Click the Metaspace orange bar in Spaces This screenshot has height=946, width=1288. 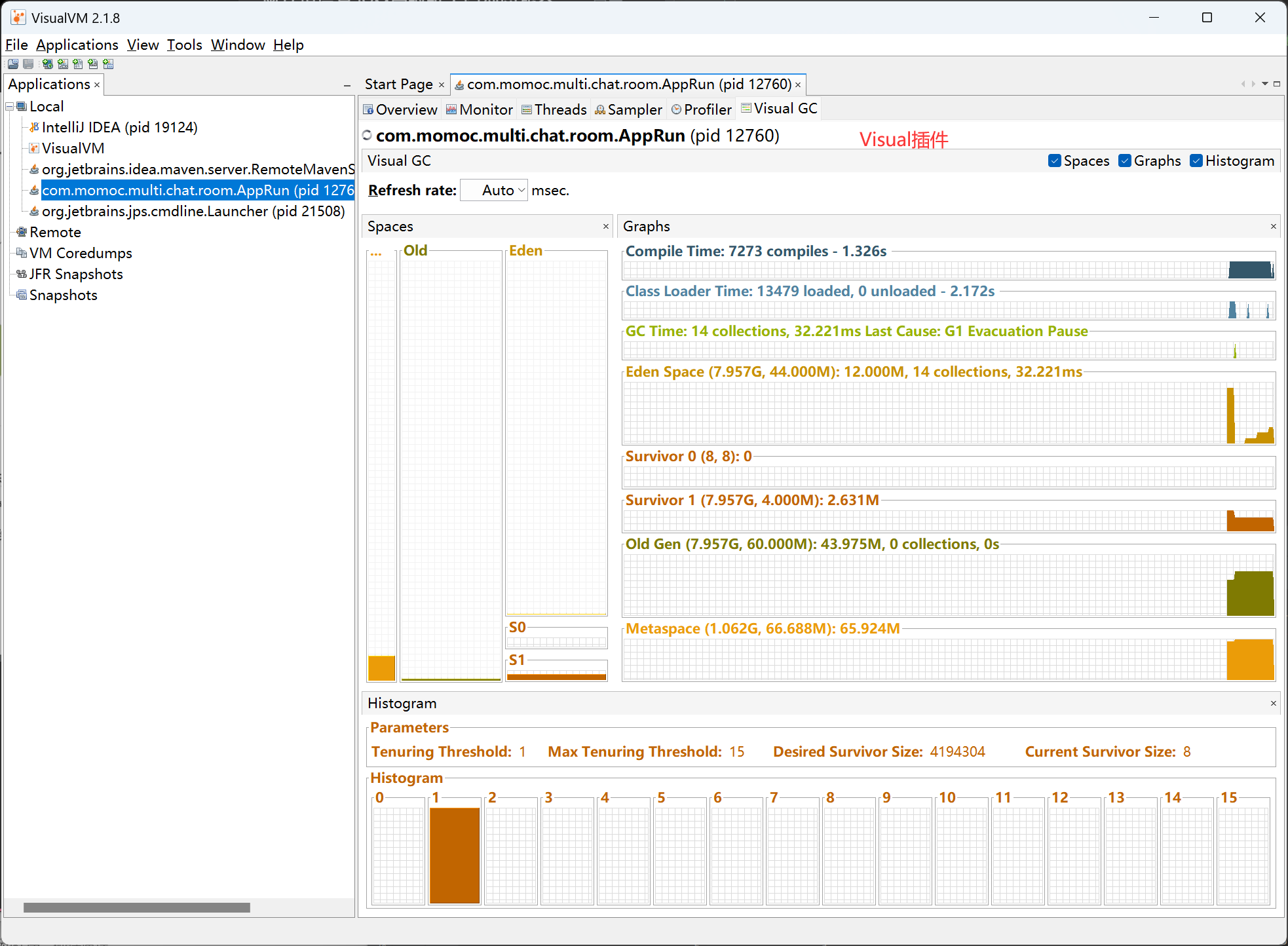point(381,668)
